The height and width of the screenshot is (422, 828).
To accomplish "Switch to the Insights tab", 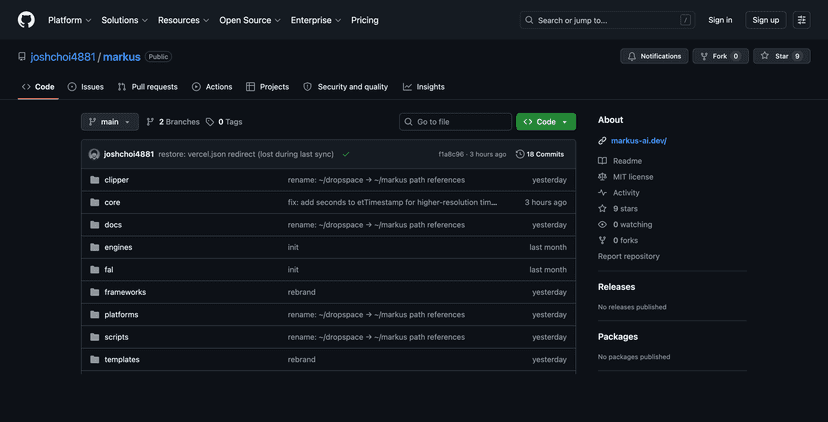I will click(424, 87).
